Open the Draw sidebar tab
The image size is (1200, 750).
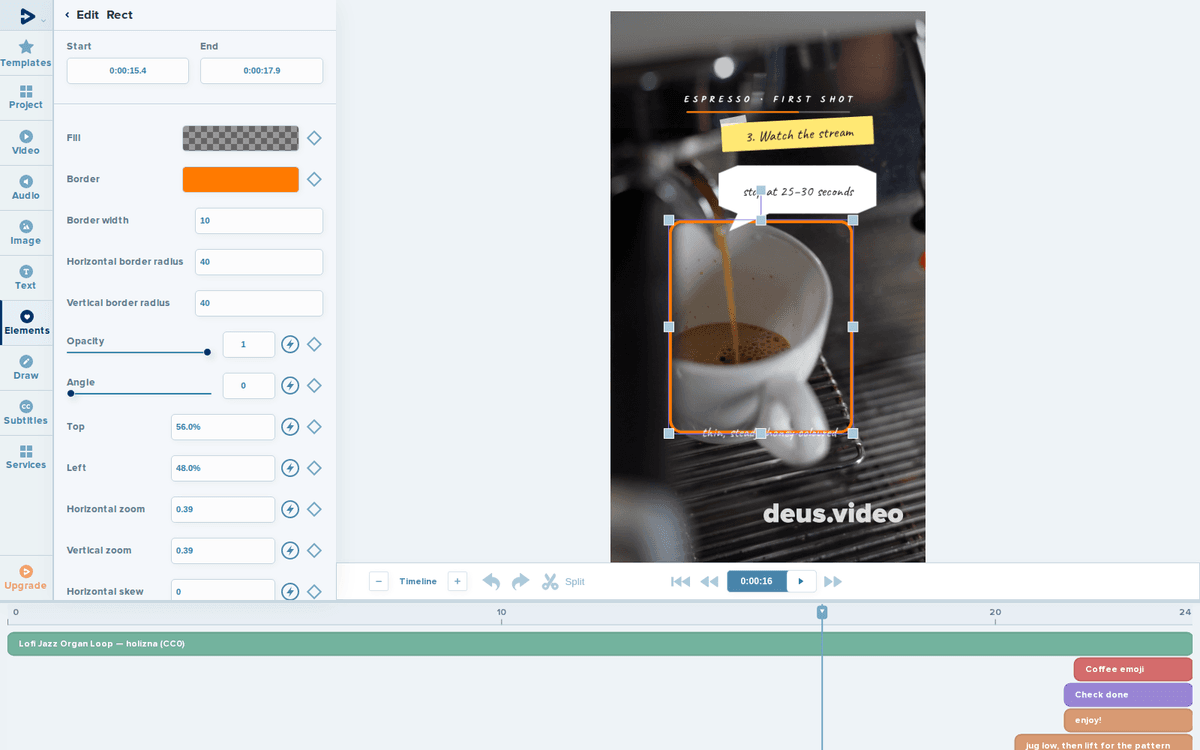pyautogui.click(x=26, y=367)
